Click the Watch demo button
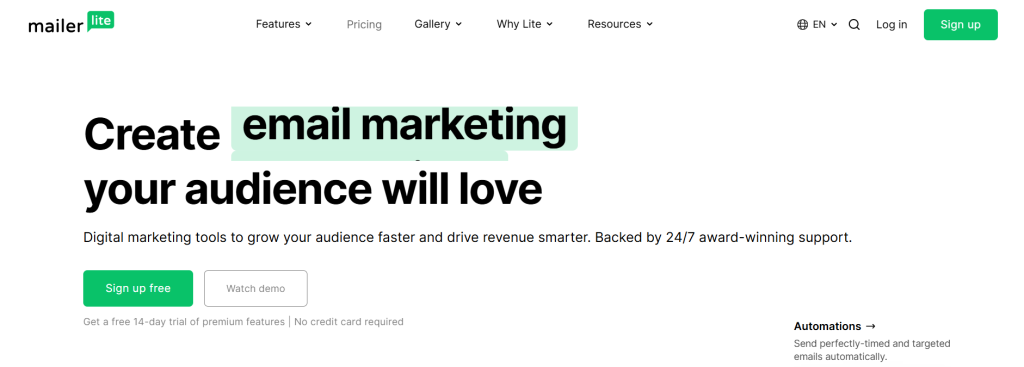This screenshot has width=1024, height=367. (x=255, y=288)
